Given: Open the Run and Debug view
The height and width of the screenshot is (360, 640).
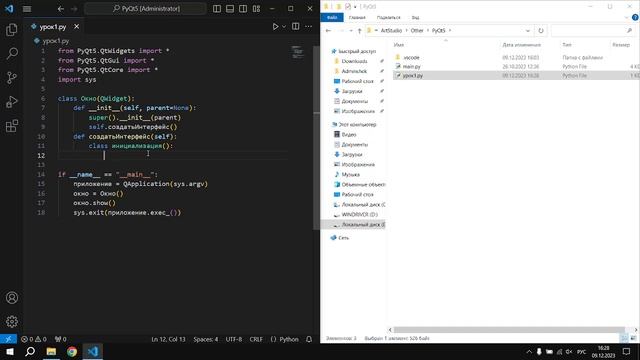Looking at the screenshot, I should pyautogui.click(x=12, y=102).
